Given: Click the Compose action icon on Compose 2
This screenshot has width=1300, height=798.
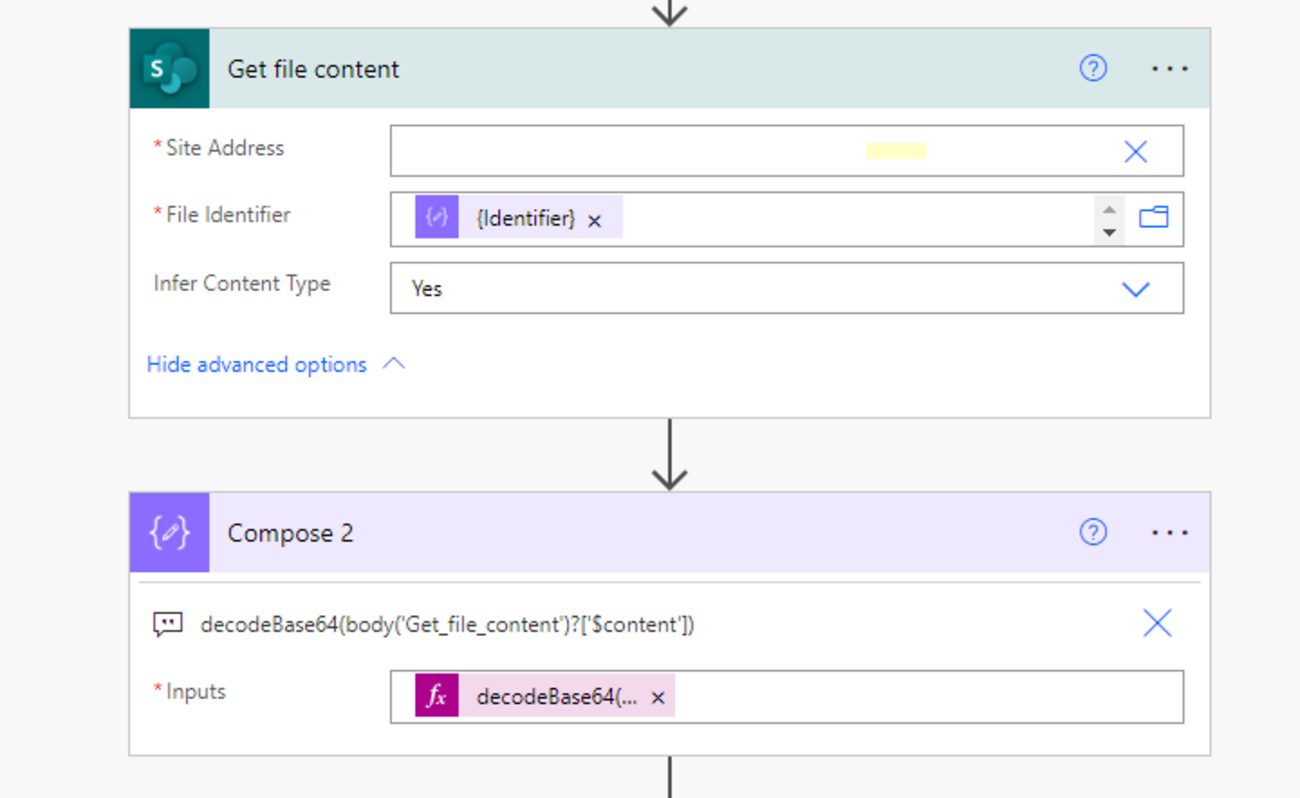Looking at the screenshot, I should (169, 533).
